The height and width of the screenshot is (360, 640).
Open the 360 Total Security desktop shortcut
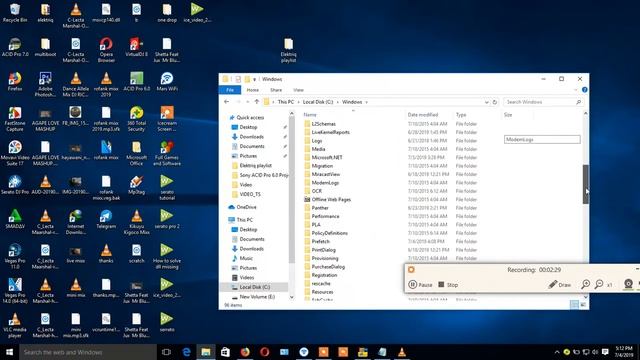click(x=136, y=119)
